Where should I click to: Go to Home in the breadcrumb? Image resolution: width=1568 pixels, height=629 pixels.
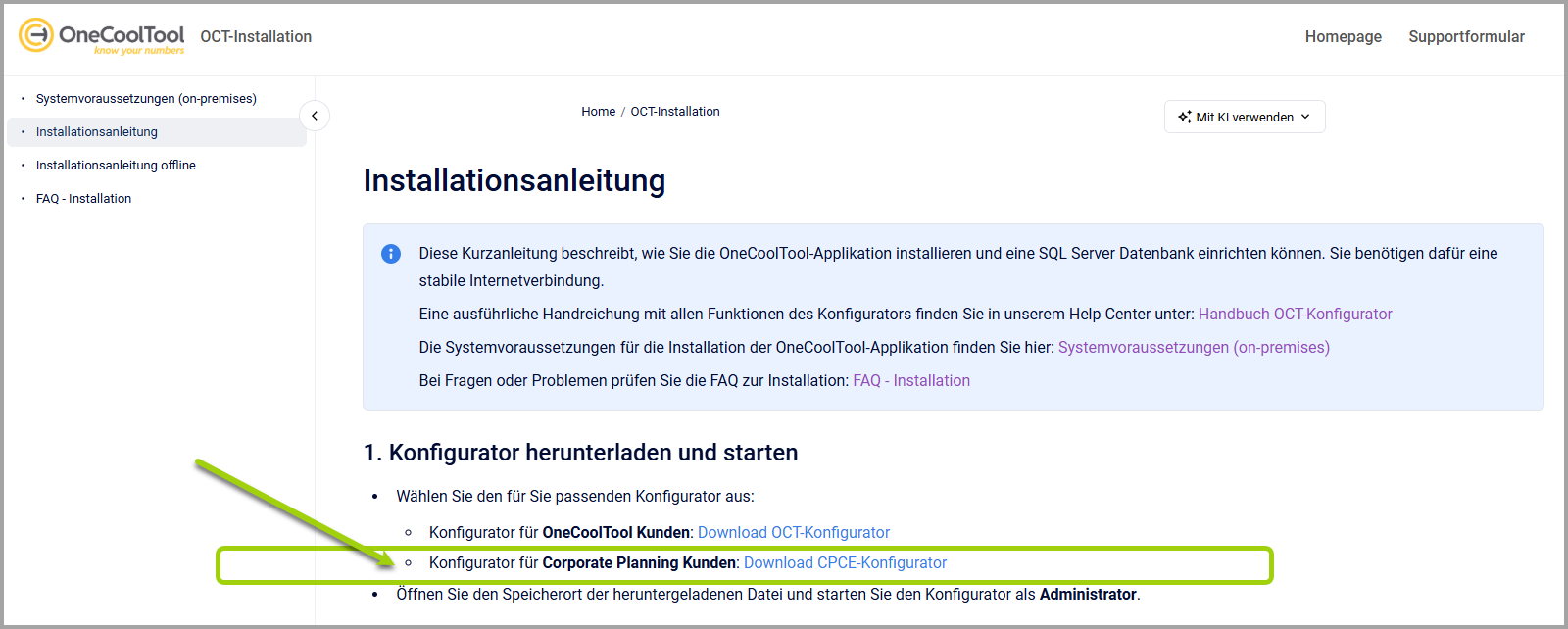598,112
